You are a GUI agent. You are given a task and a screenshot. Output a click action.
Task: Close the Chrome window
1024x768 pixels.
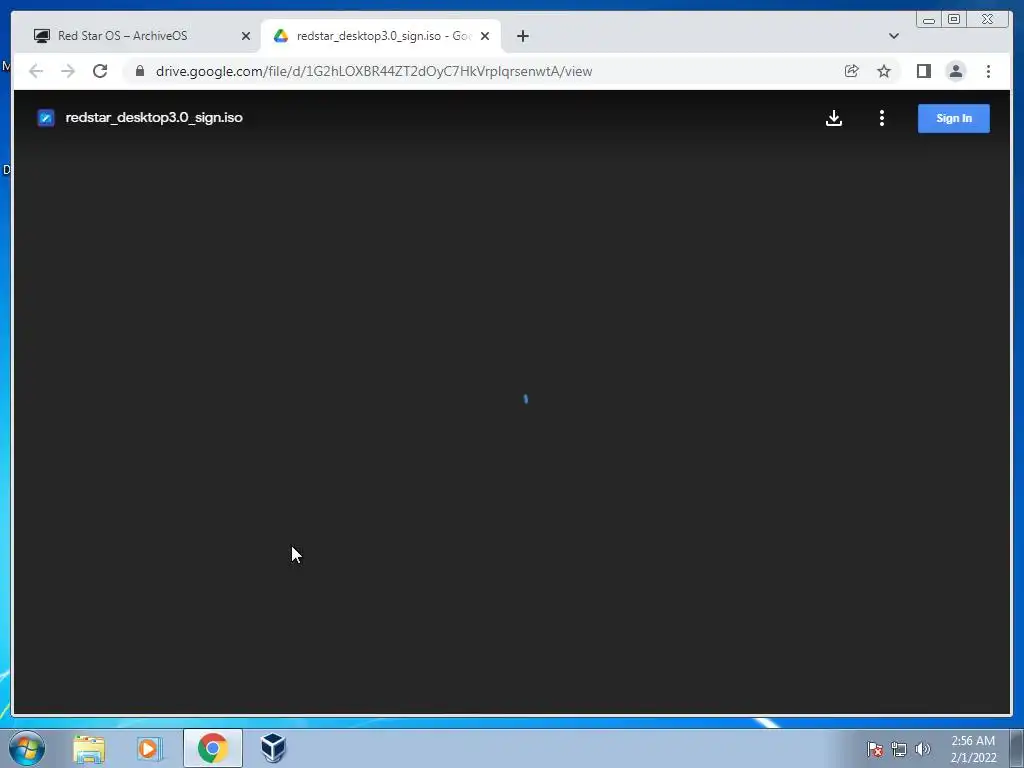(987, 20)
